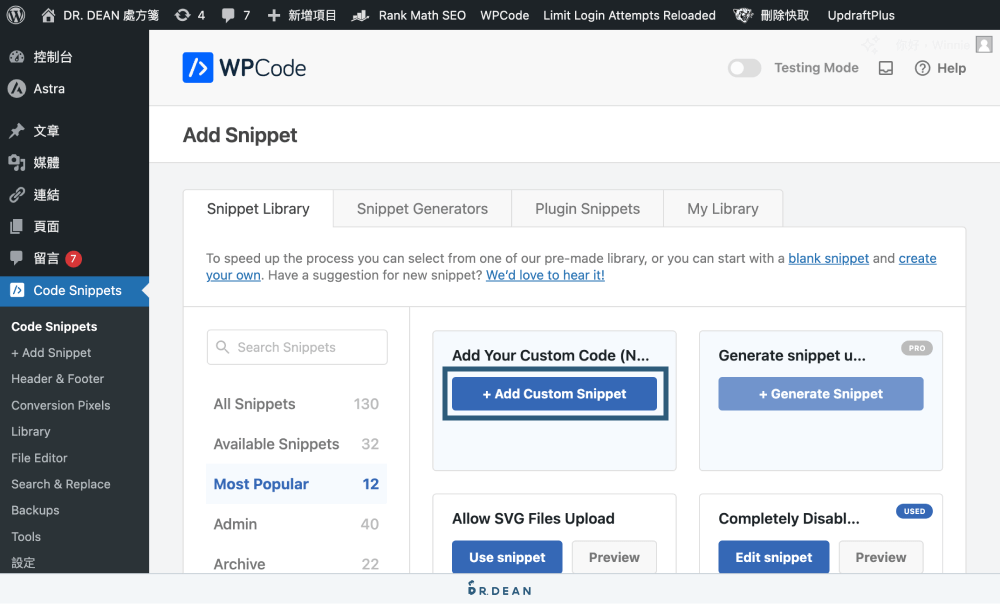Click the Rank Math SEO icon in admin bar
The width and height of the screenshot is (1000, 604).
pyautogui.click(x=360, y=15)
